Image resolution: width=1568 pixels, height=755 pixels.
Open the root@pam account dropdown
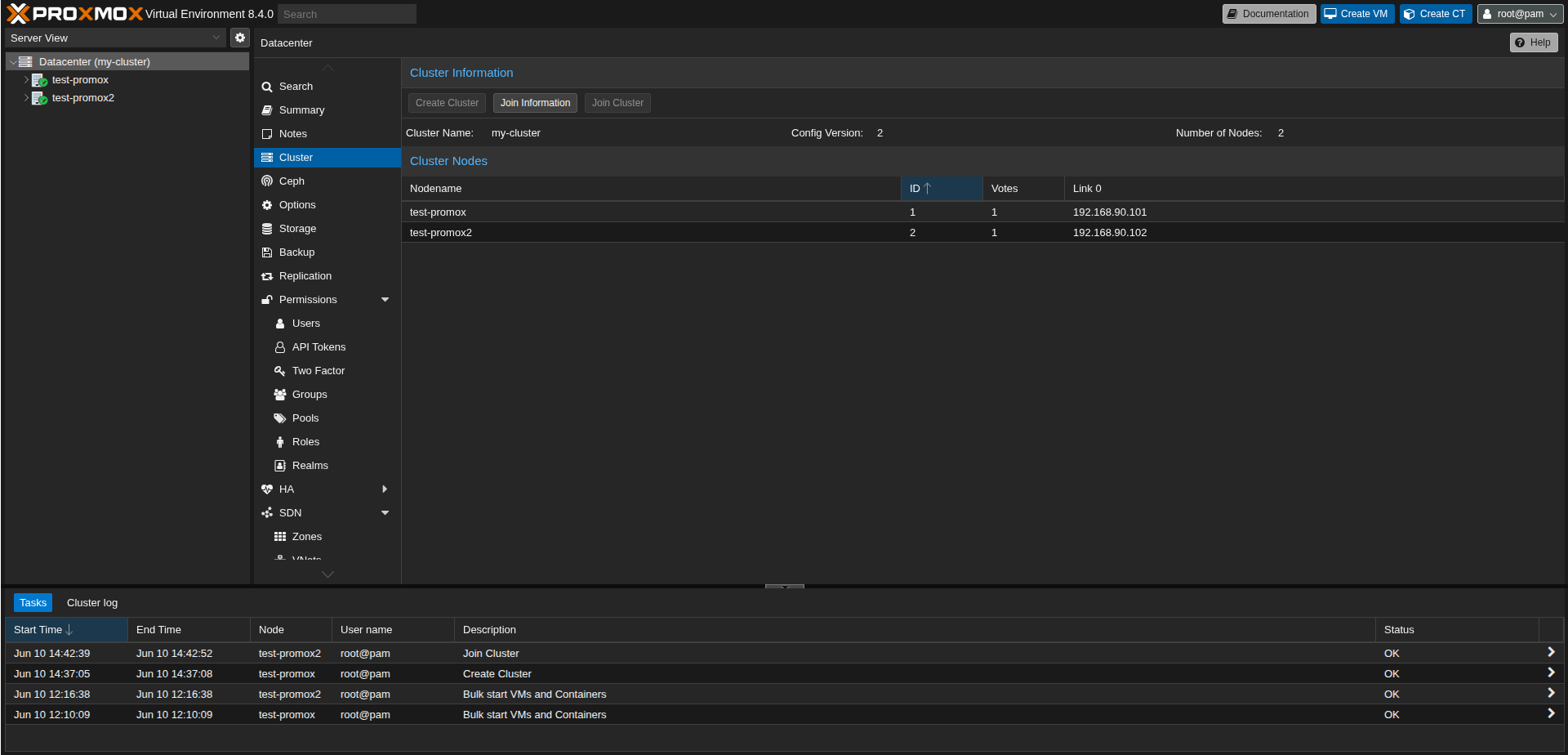(x=1518, y=14)
